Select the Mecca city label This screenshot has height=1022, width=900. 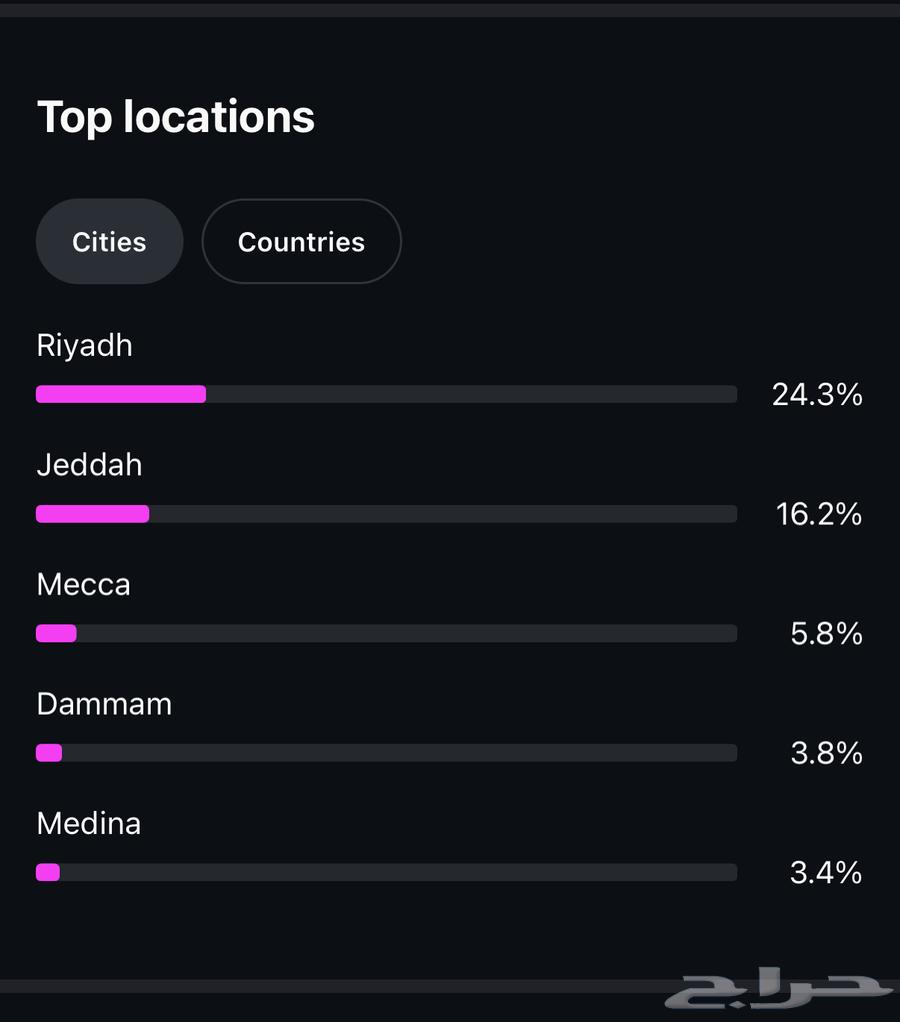[x=83, y=585]
